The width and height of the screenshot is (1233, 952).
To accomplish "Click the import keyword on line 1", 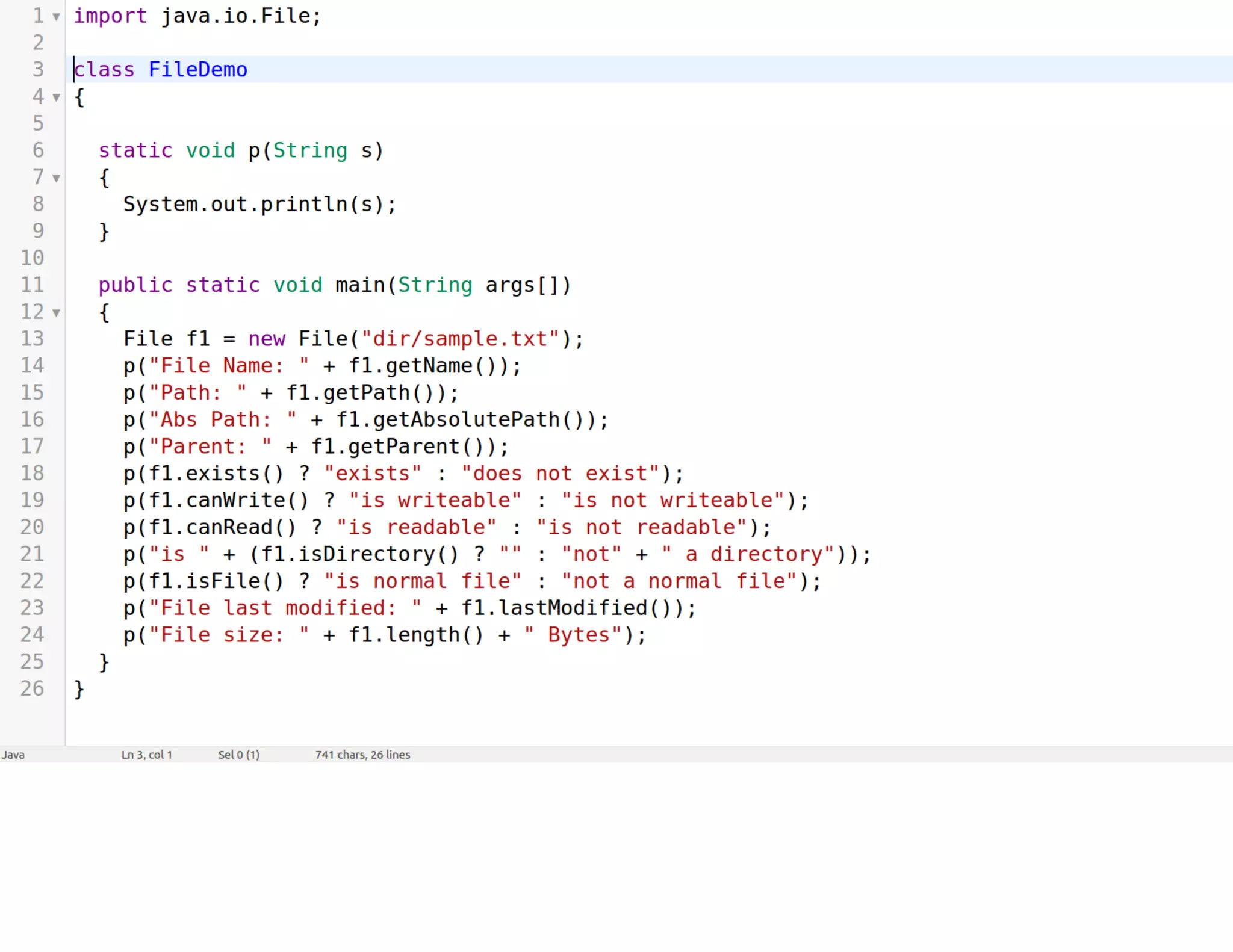I will coord(110,16).
